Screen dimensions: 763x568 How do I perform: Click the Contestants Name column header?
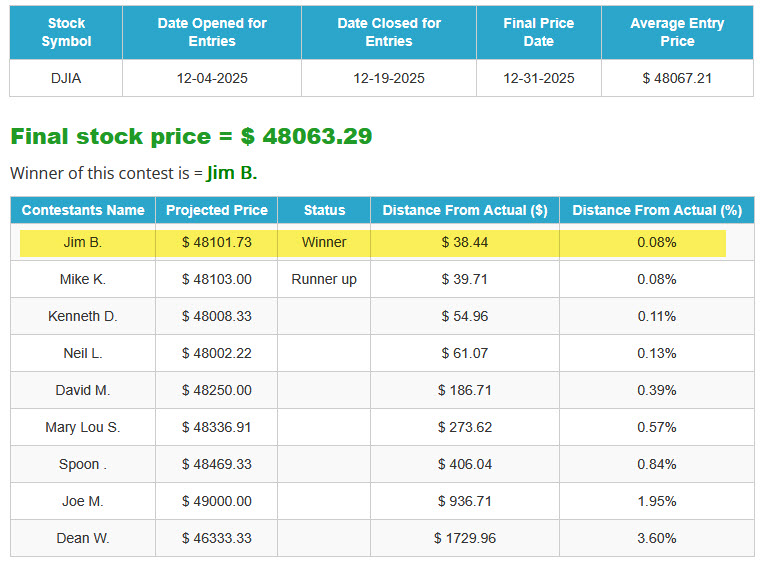click(x=83, y=210)
